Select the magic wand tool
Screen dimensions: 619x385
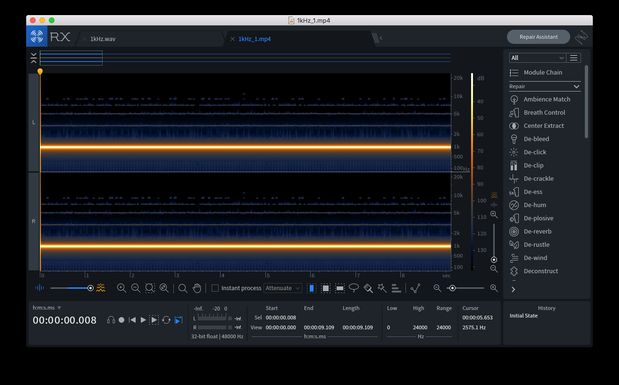(x=382, y=288)
